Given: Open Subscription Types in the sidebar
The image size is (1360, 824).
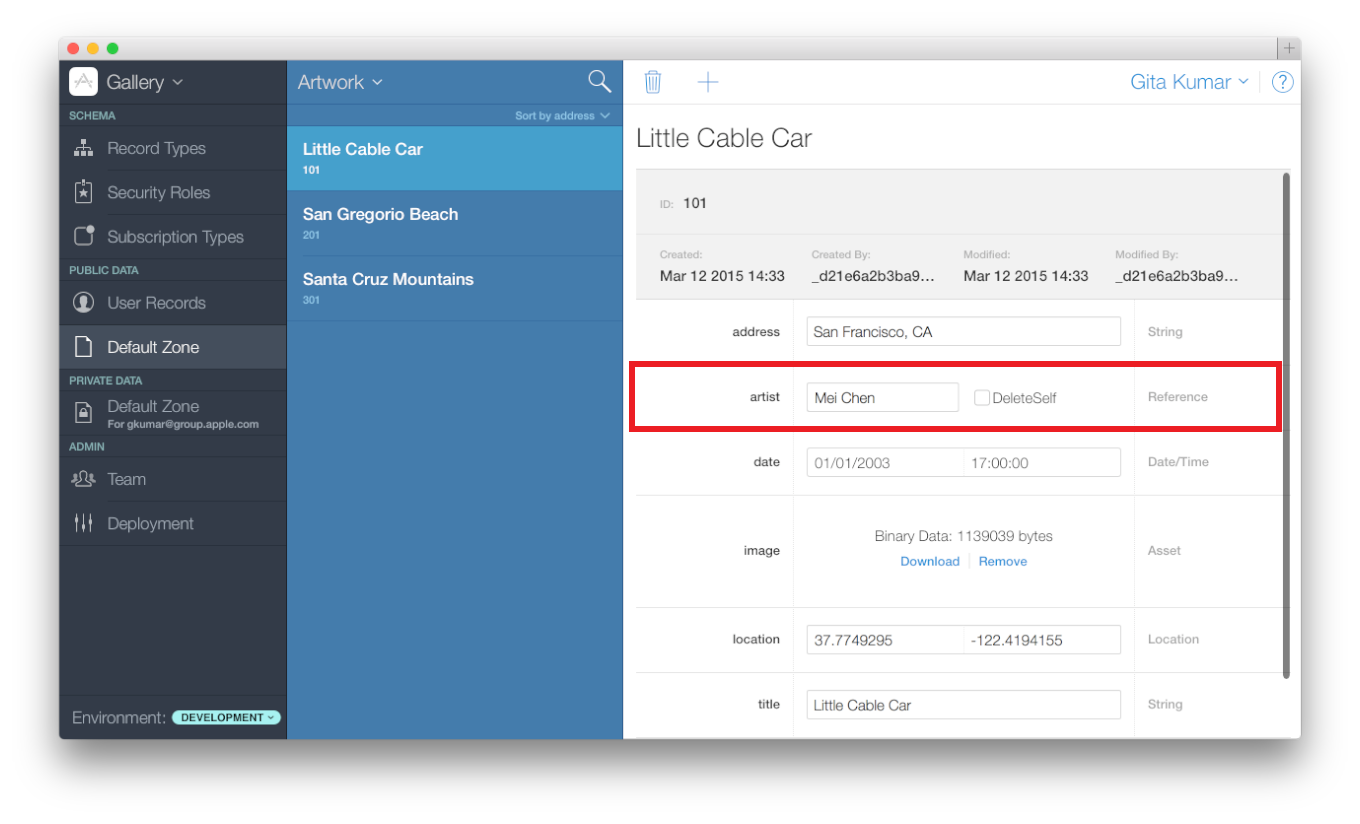Looking at the screenshot, I should (175, 237).
